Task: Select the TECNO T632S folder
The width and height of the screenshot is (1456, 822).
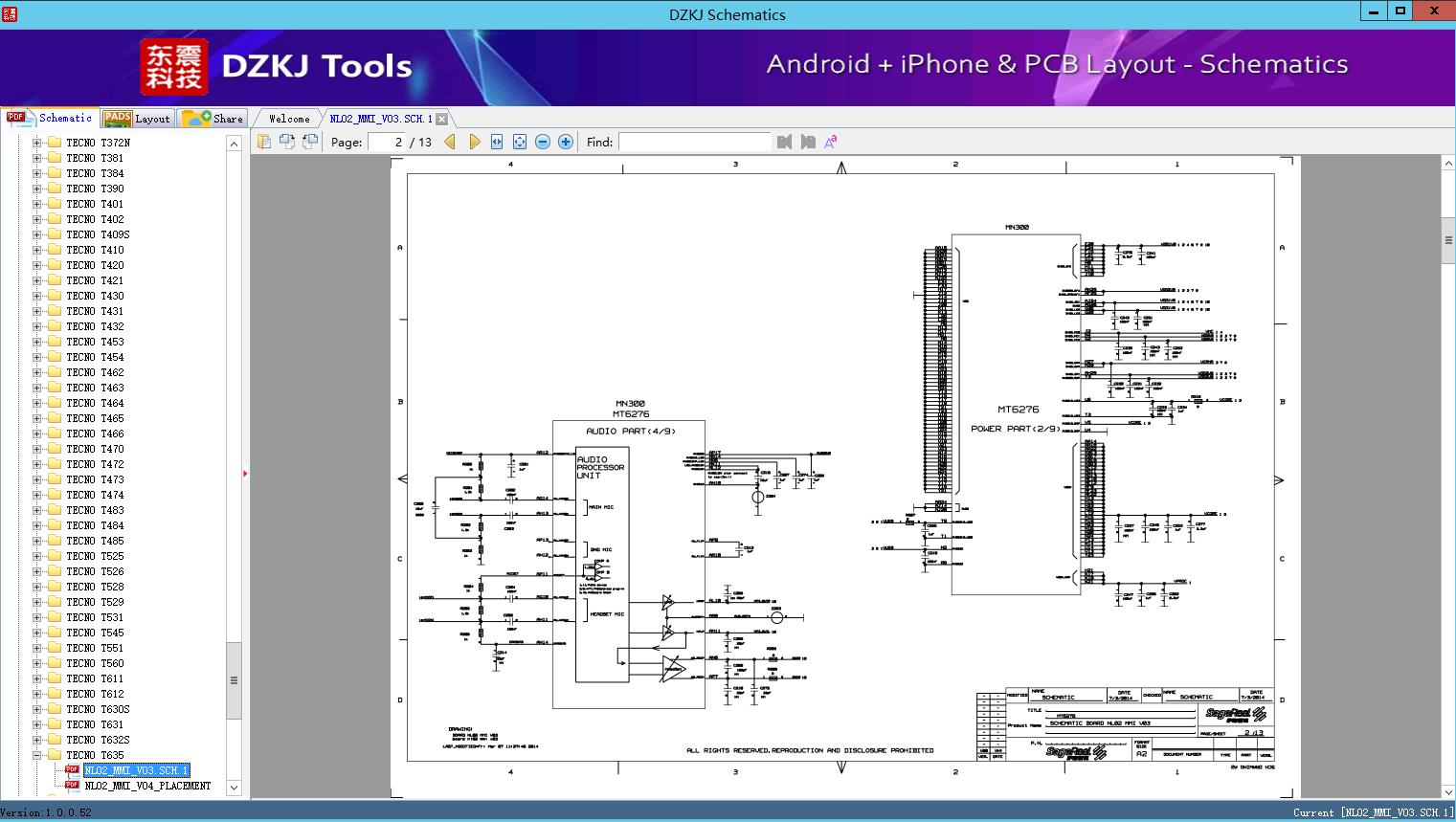Action: point(98,740)
